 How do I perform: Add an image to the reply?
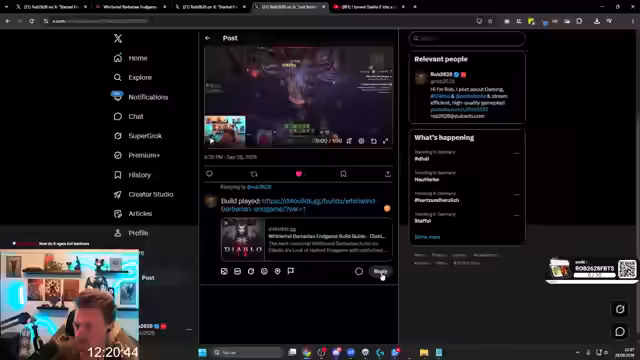pos(224,271)
